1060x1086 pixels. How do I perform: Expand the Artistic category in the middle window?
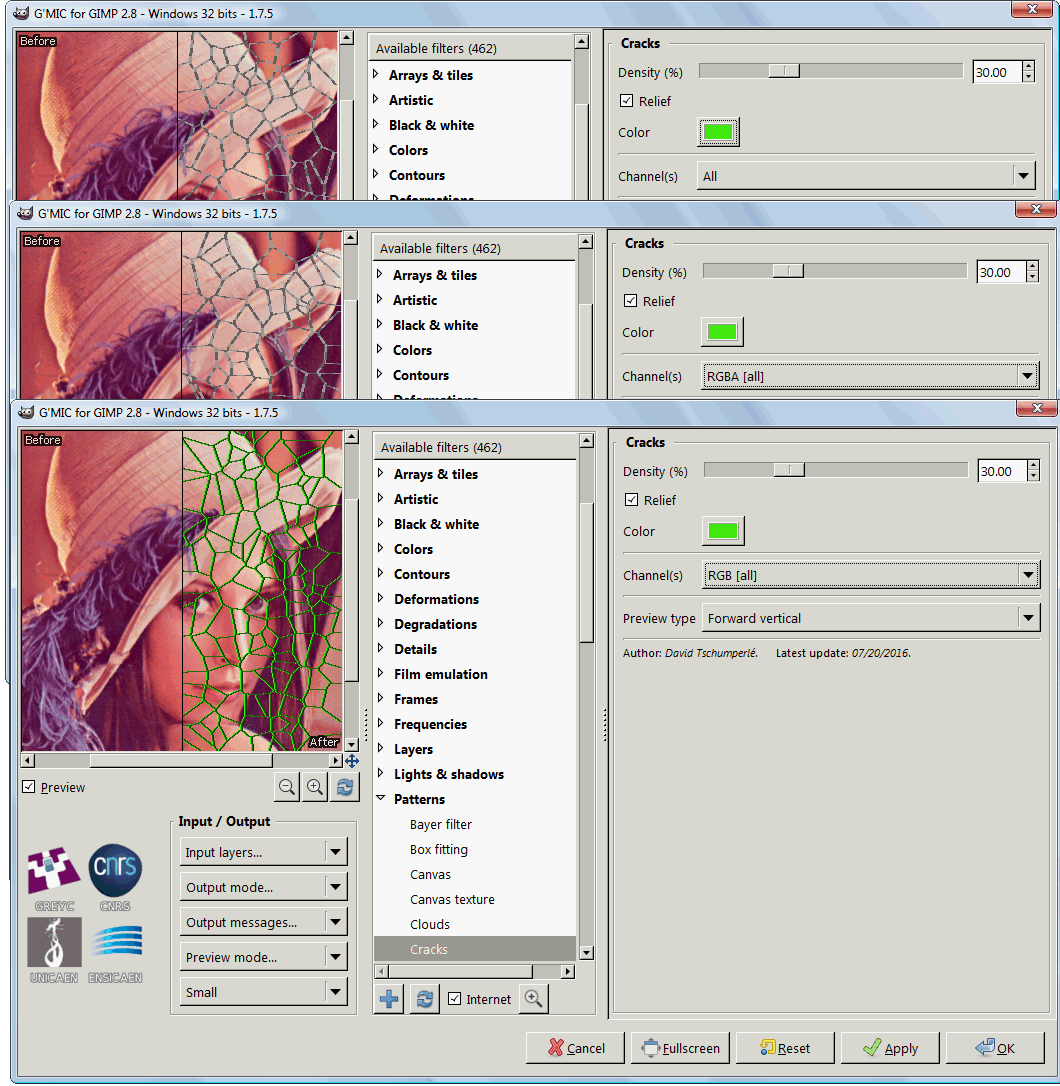(x=380, y=299)
